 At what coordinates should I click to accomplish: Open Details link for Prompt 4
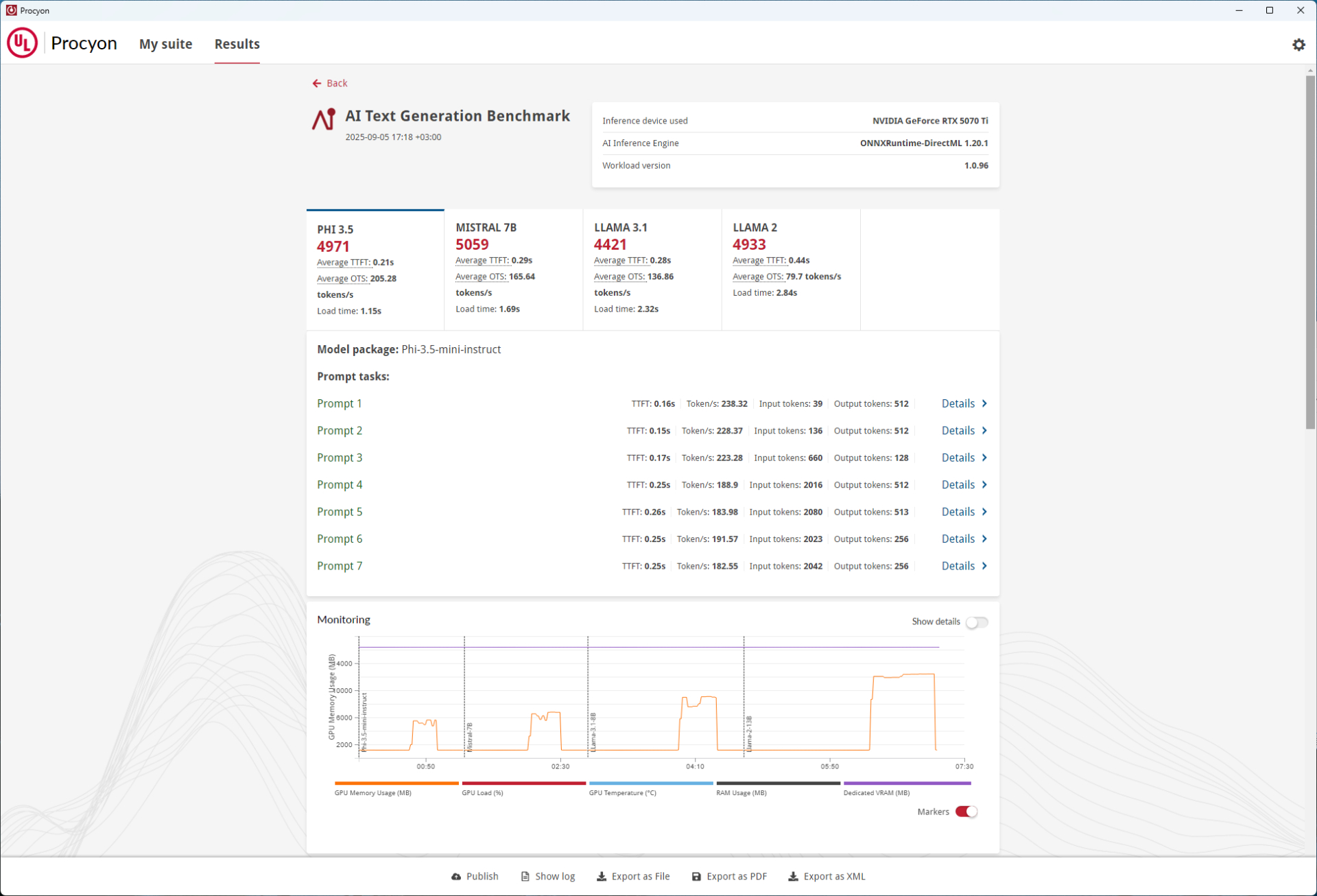tap(958, 485)
